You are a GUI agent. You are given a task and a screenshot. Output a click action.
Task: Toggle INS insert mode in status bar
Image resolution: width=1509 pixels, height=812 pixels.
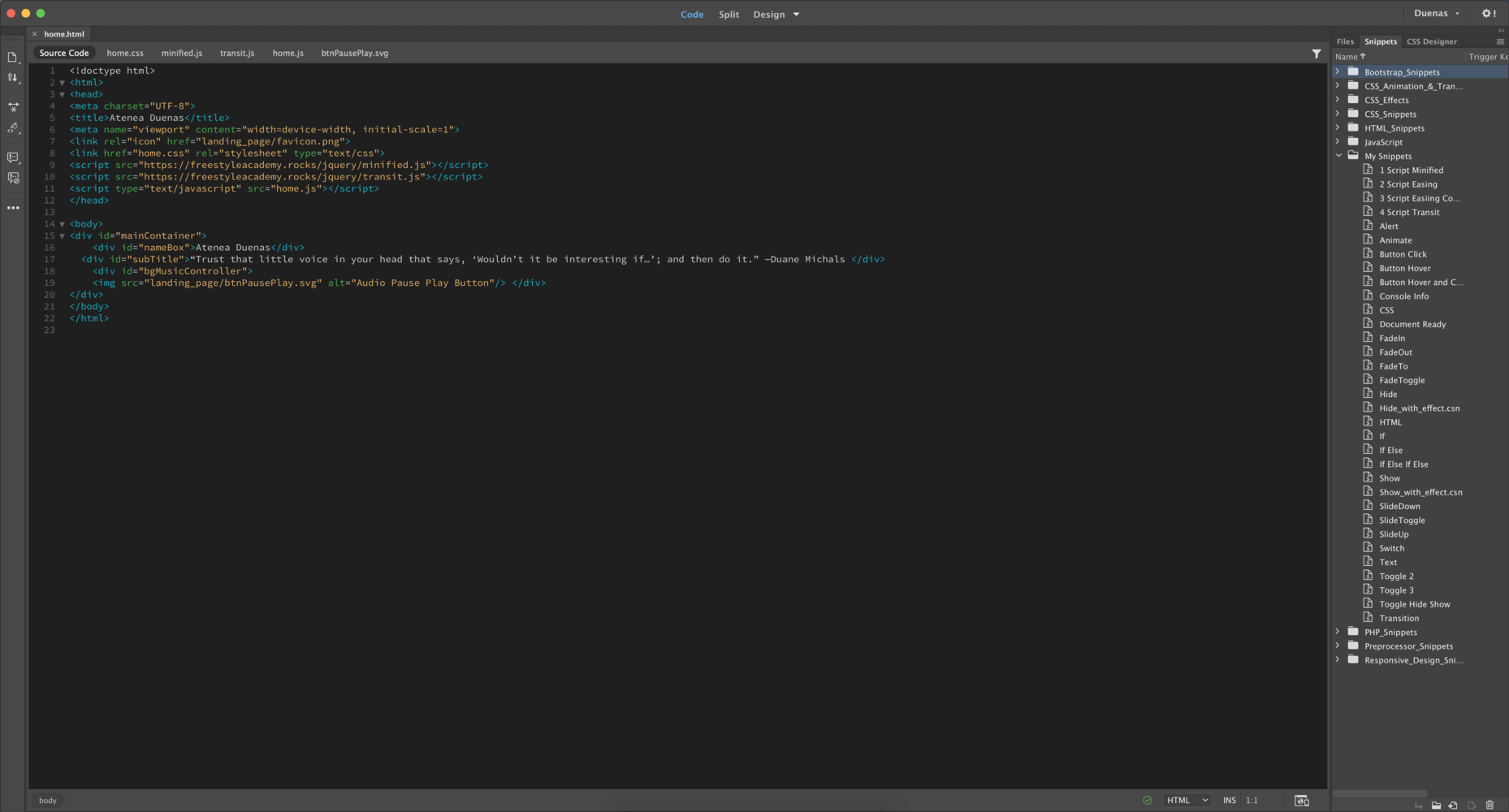tap(1230, 801)
